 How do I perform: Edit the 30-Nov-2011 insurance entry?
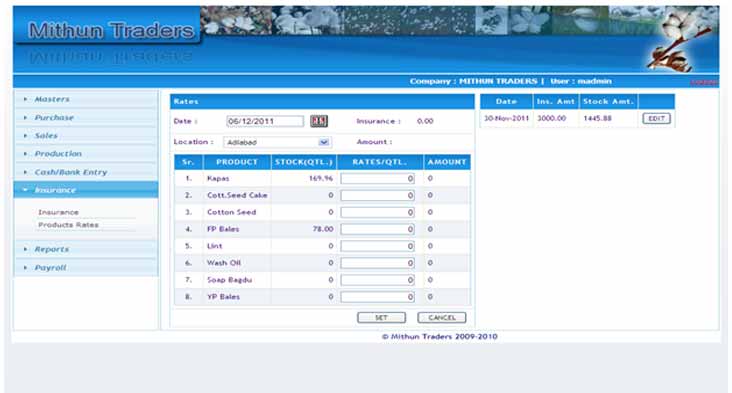click(656, 119)
